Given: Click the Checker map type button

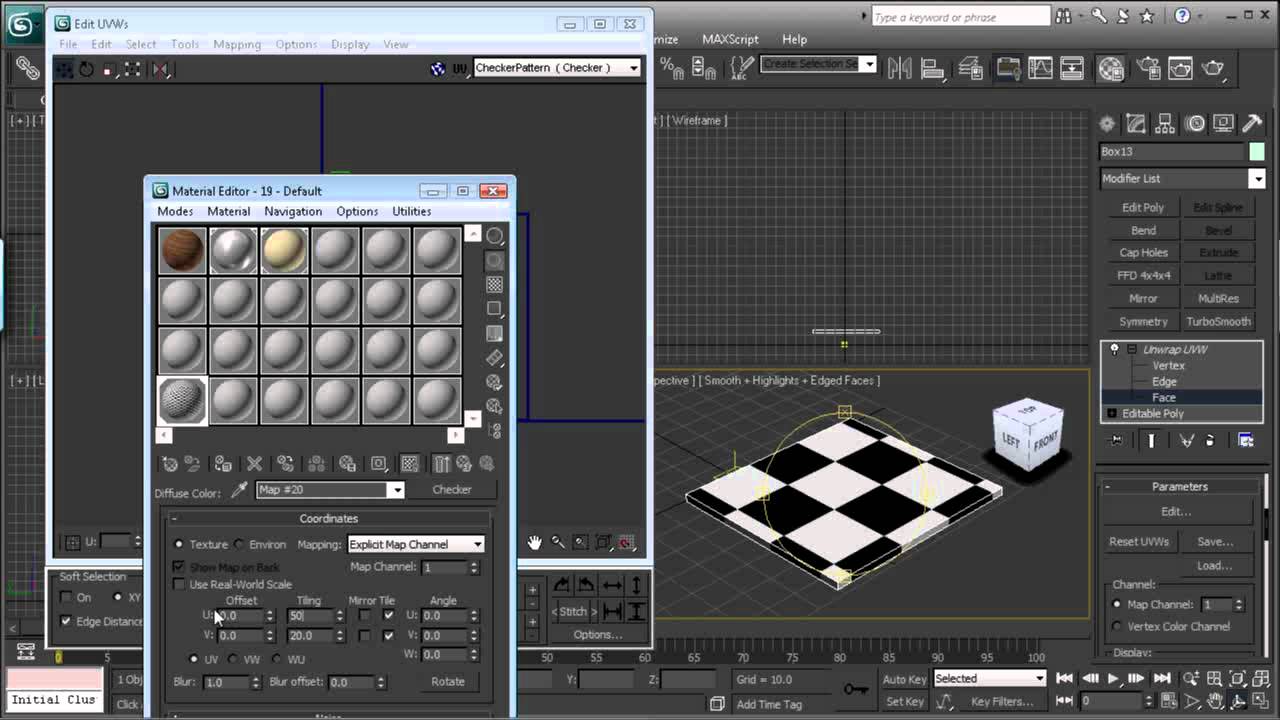Looking at the screenshot, I should pyautogui.click(x=452, y=490).
